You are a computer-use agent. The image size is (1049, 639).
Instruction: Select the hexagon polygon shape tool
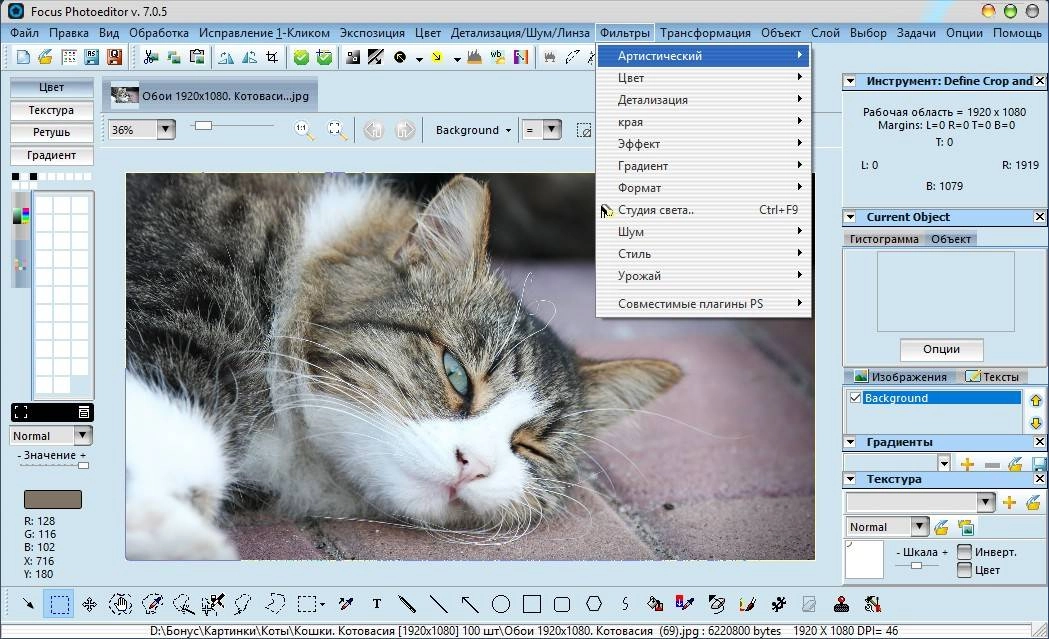(593, 604)
